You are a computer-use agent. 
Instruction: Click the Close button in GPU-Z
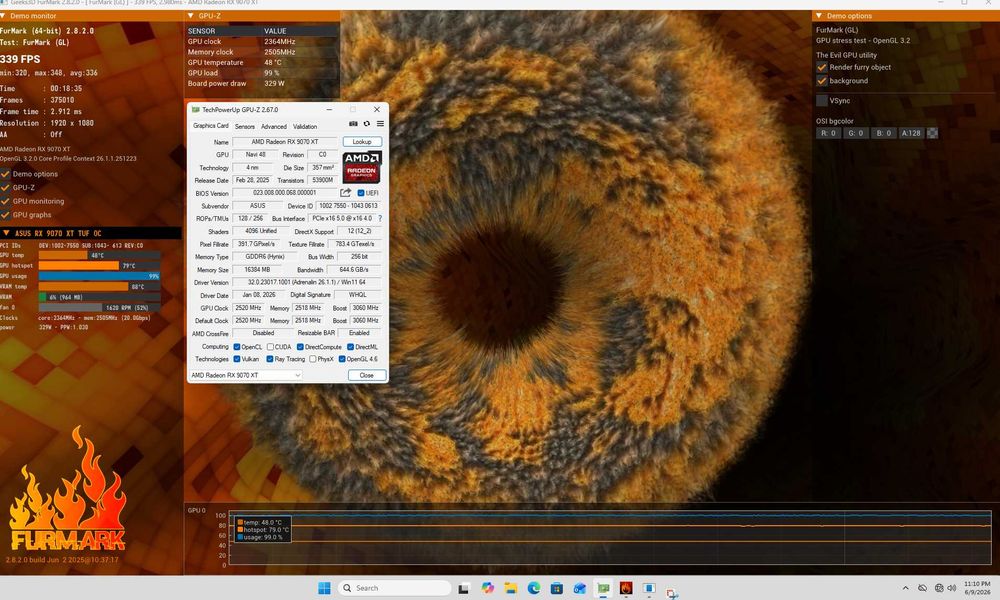367,375
